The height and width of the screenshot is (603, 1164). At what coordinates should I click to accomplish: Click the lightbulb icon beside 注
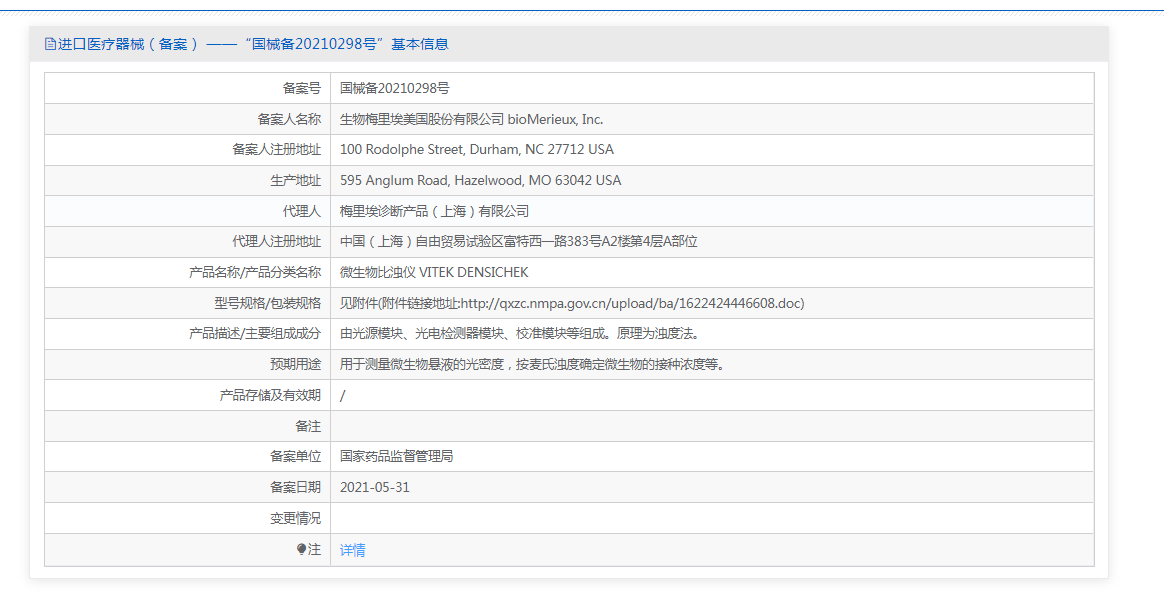pyautogui.click(x=301, y=550)
